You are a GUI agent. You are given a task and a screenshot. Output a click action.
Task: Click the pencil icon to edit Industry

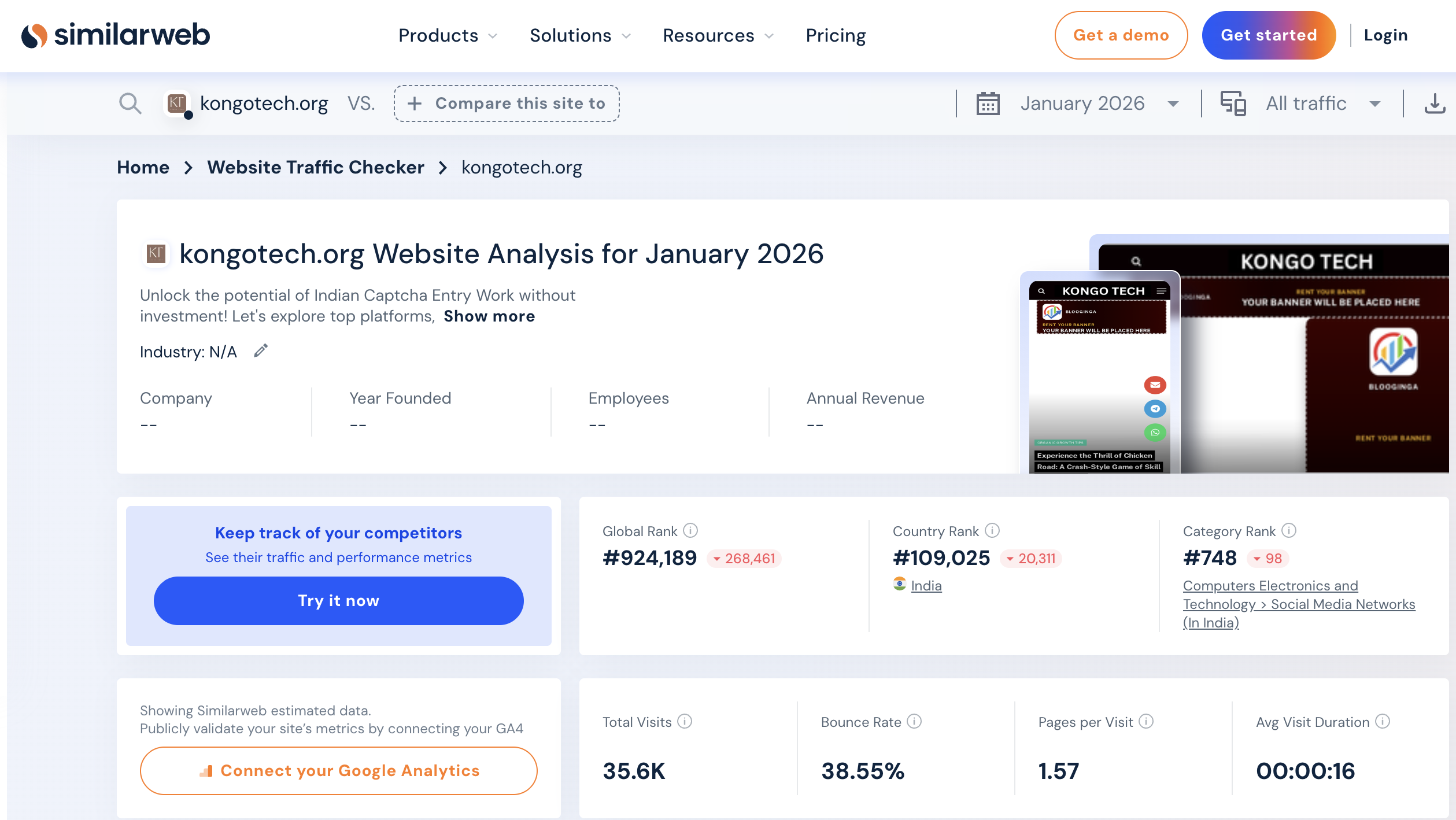pos(261,350)
